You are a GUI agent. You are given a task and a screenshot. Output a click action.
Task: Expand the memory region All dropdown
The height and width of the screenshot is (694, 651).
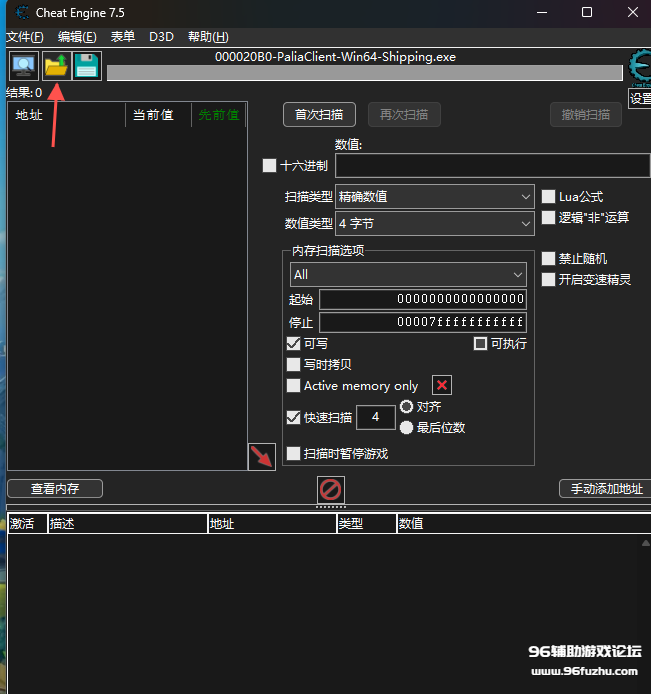pos(408,274)
